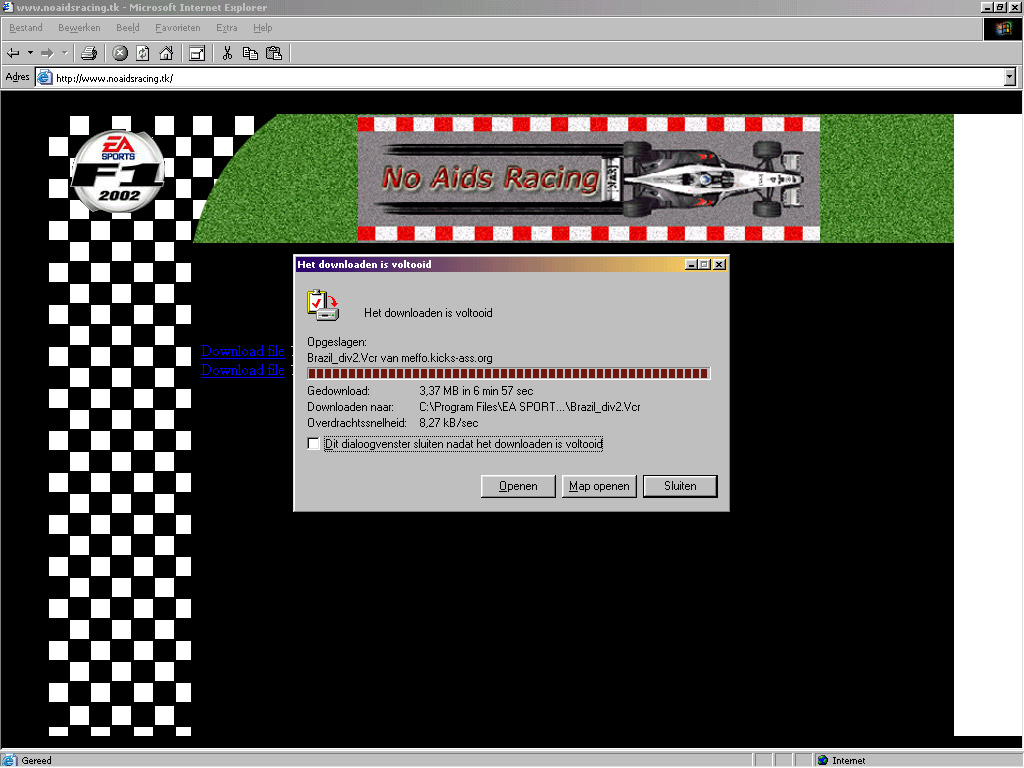Go to the Home page icon
This screenshot has height=768, width=1024.
click(x=166, y=53)
